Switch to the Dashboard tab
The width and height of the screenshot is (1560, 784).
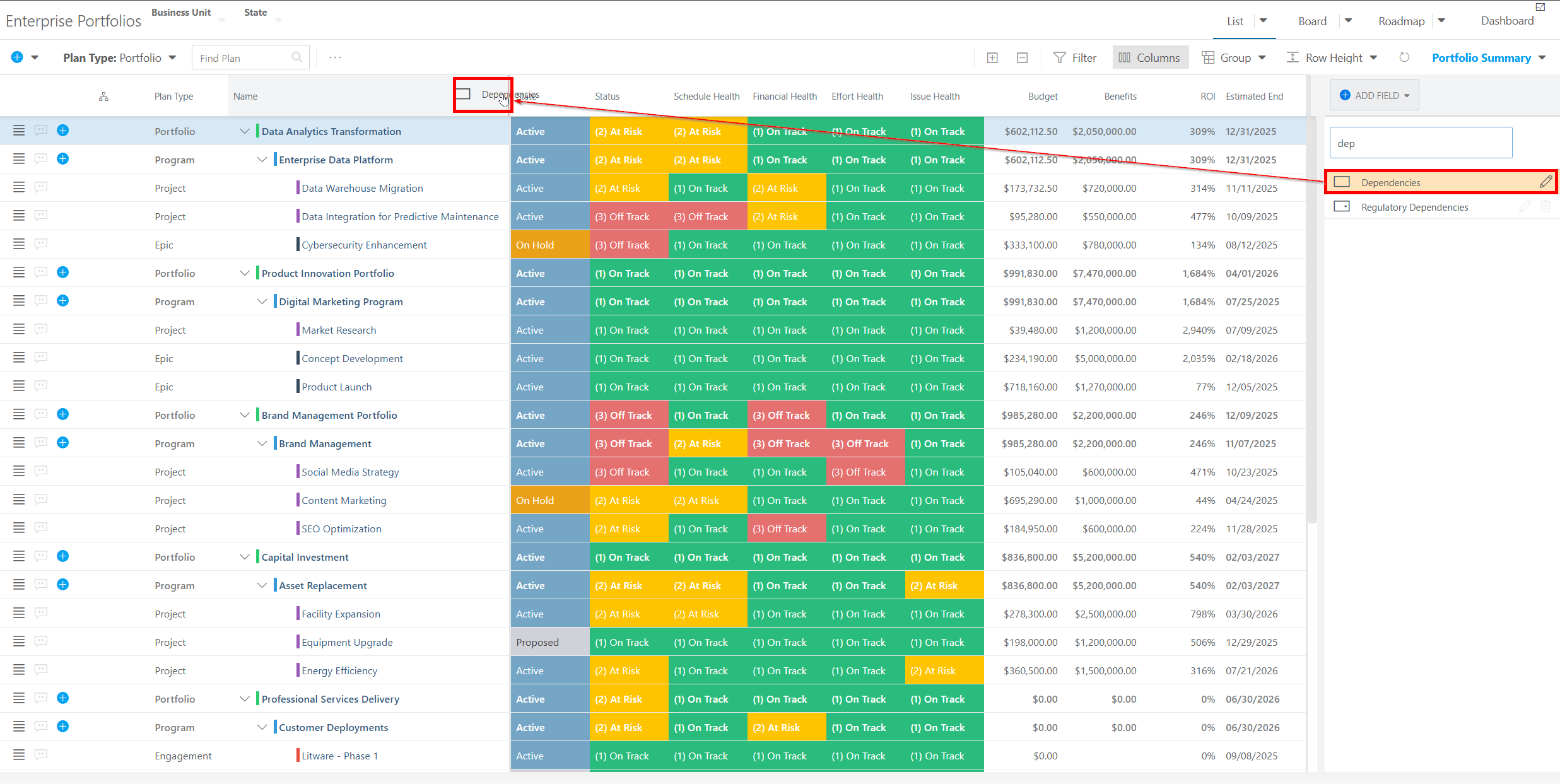[1506, 21]
